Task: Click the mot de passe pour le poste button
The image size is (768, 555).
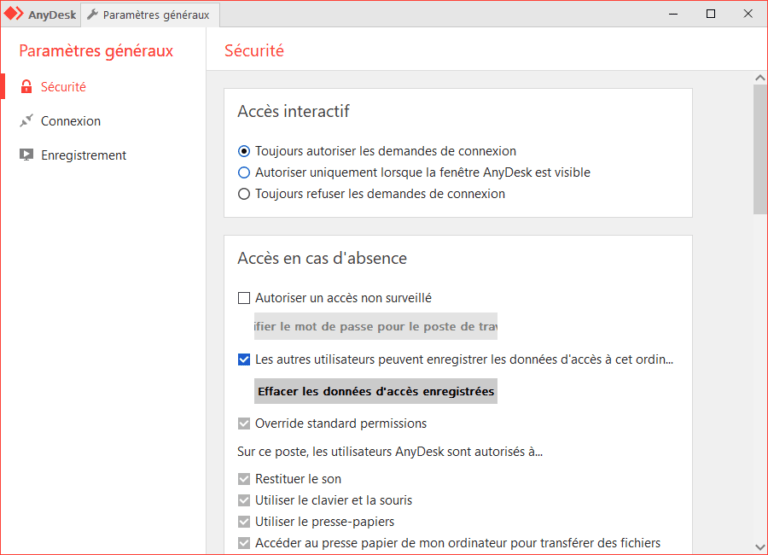Action: [x=375, y=326]
